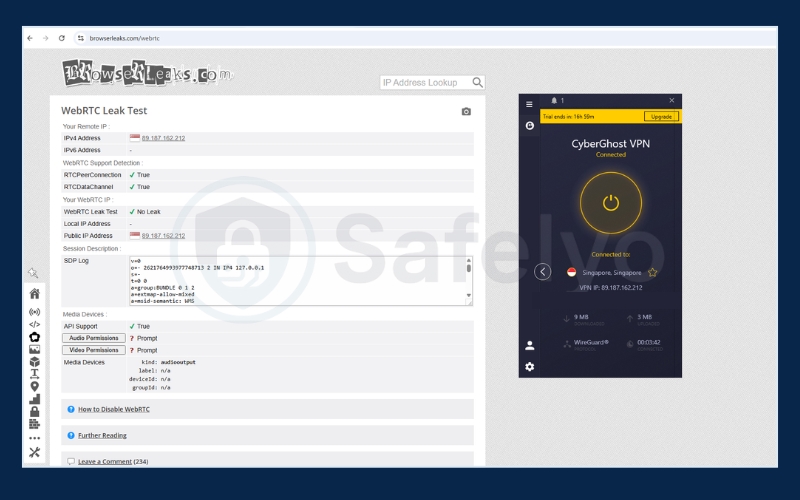
Task: Click the CyberGhost ghost logo icon
Action: (x=530, y=126)
